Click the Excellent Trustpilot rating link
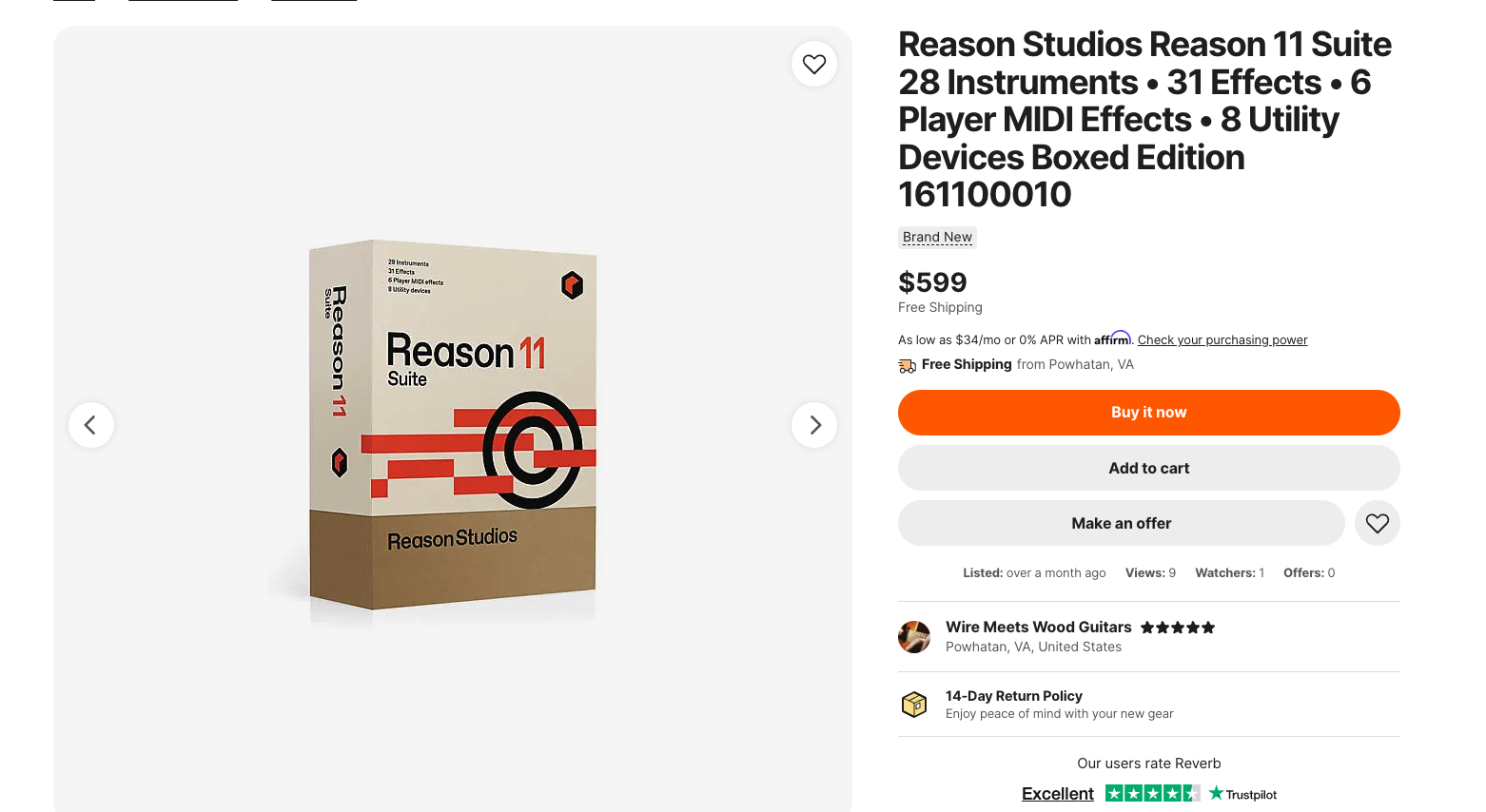Image resolution: width=1486 pixels, height=812 pixels. pyautogui.click(x=1057, y=794)
